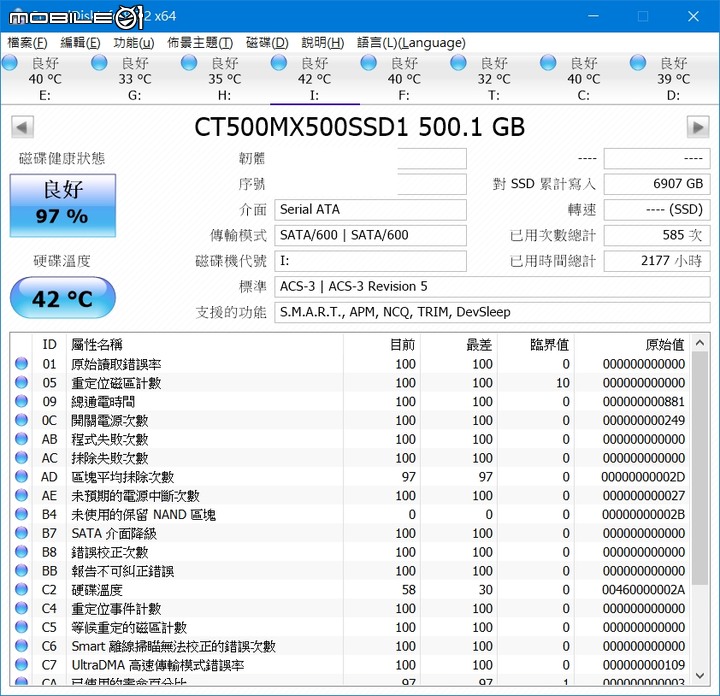
Task: Select drive H: tab at 35 °C
Action: 225,79
